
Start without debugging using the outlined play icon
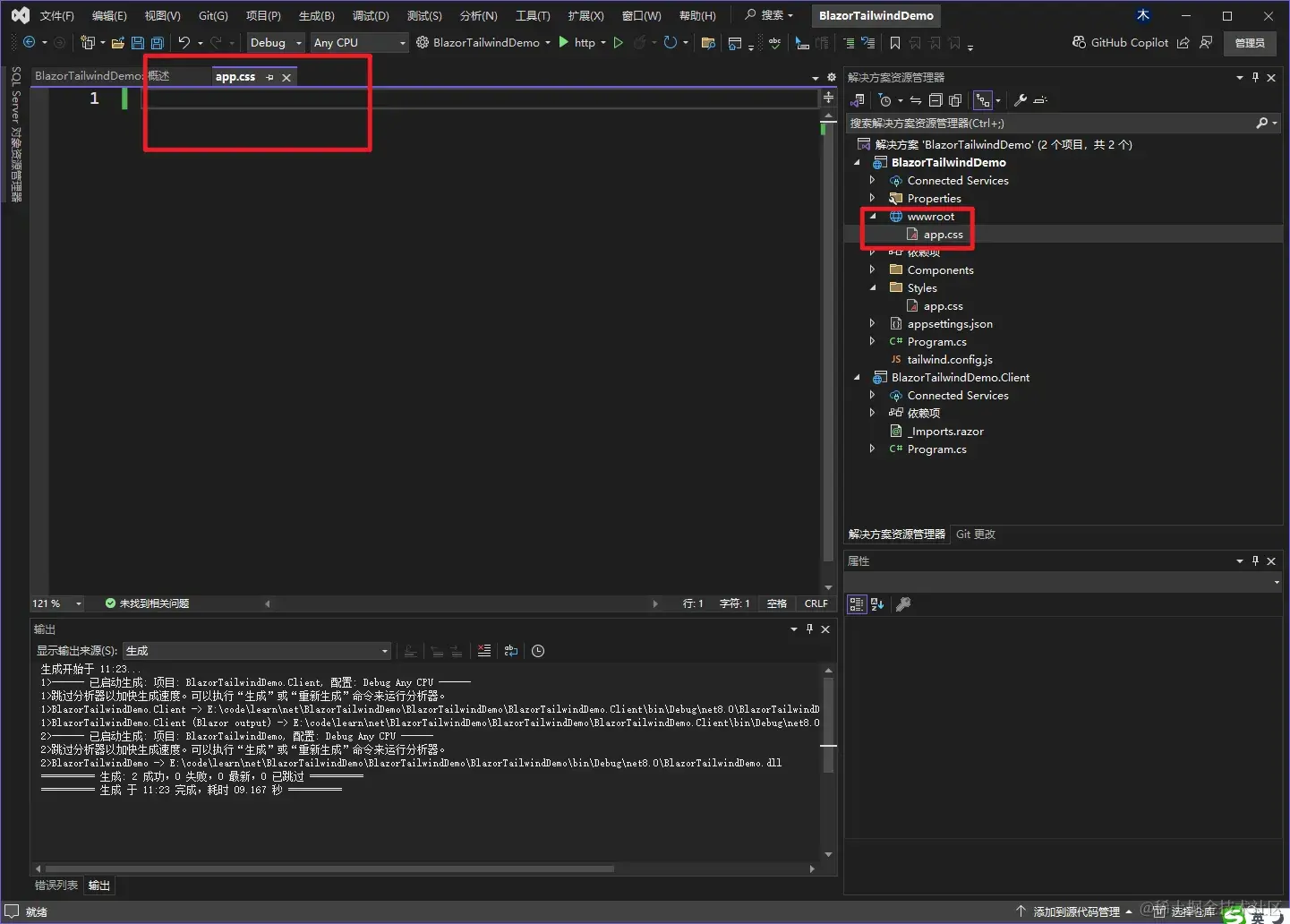(x=618, y=42)
